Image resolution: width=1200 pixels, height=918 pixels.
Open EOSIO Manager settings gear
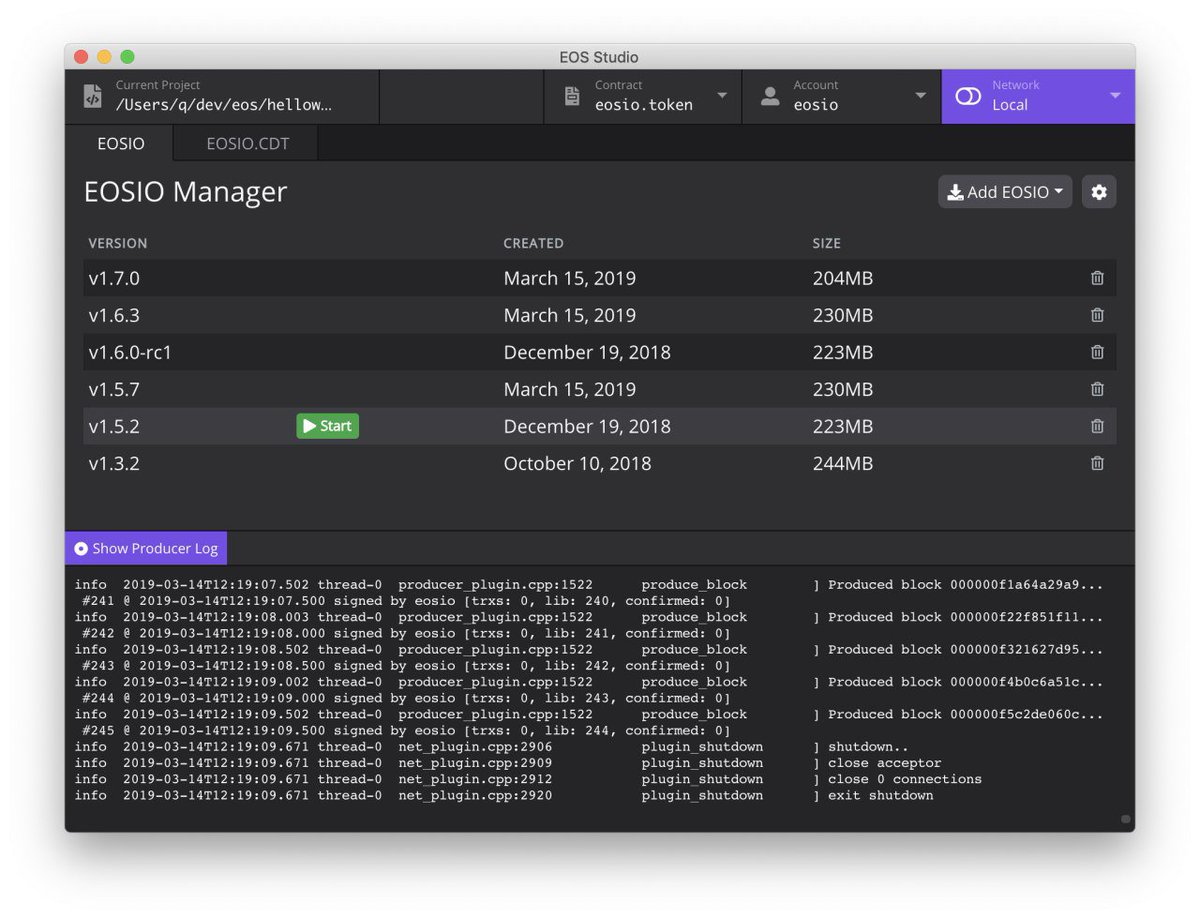[x=1099, y=191]
